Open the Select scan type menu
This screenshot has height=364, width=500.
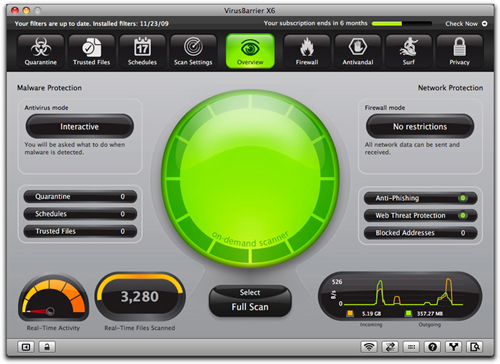(250, 292)
